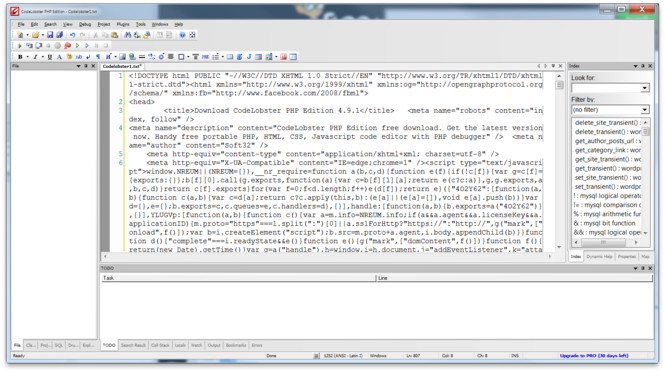Image resolution: width=665 pixels, height=372 pixels.
Task: Open the Tools menu
Action: point(140,24)
